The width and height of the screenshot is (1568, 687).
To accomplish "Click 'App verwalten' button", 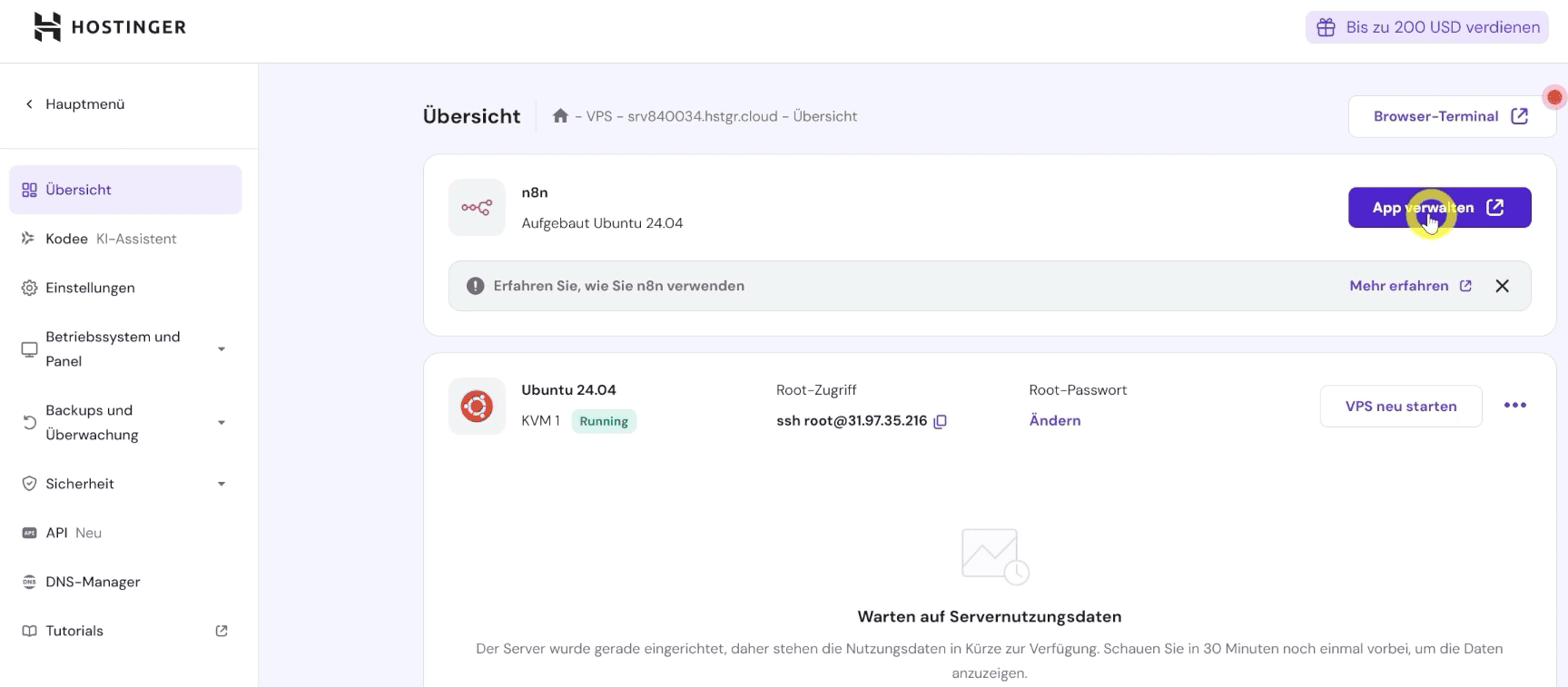I will click(1440, 208).
